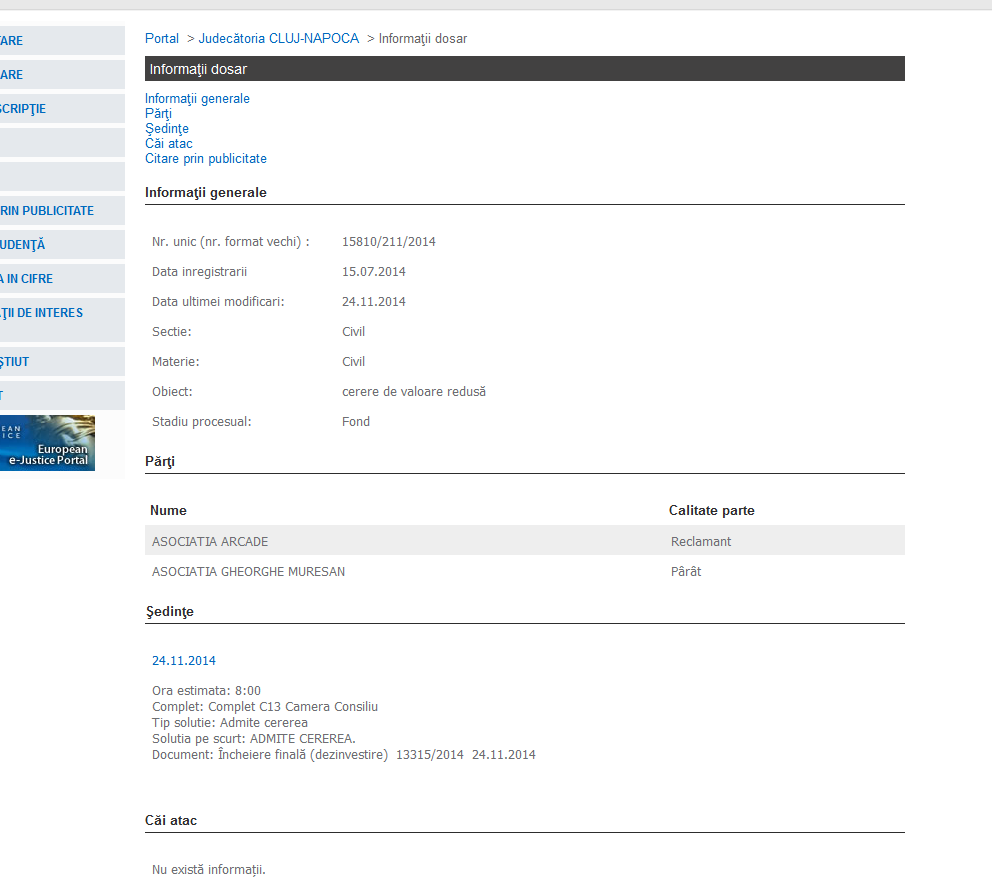Image resolution: width=992 pixels, height=887 pixels.
Task: Click the Portal breadcrumb link
Action: (x=162, y=39)
